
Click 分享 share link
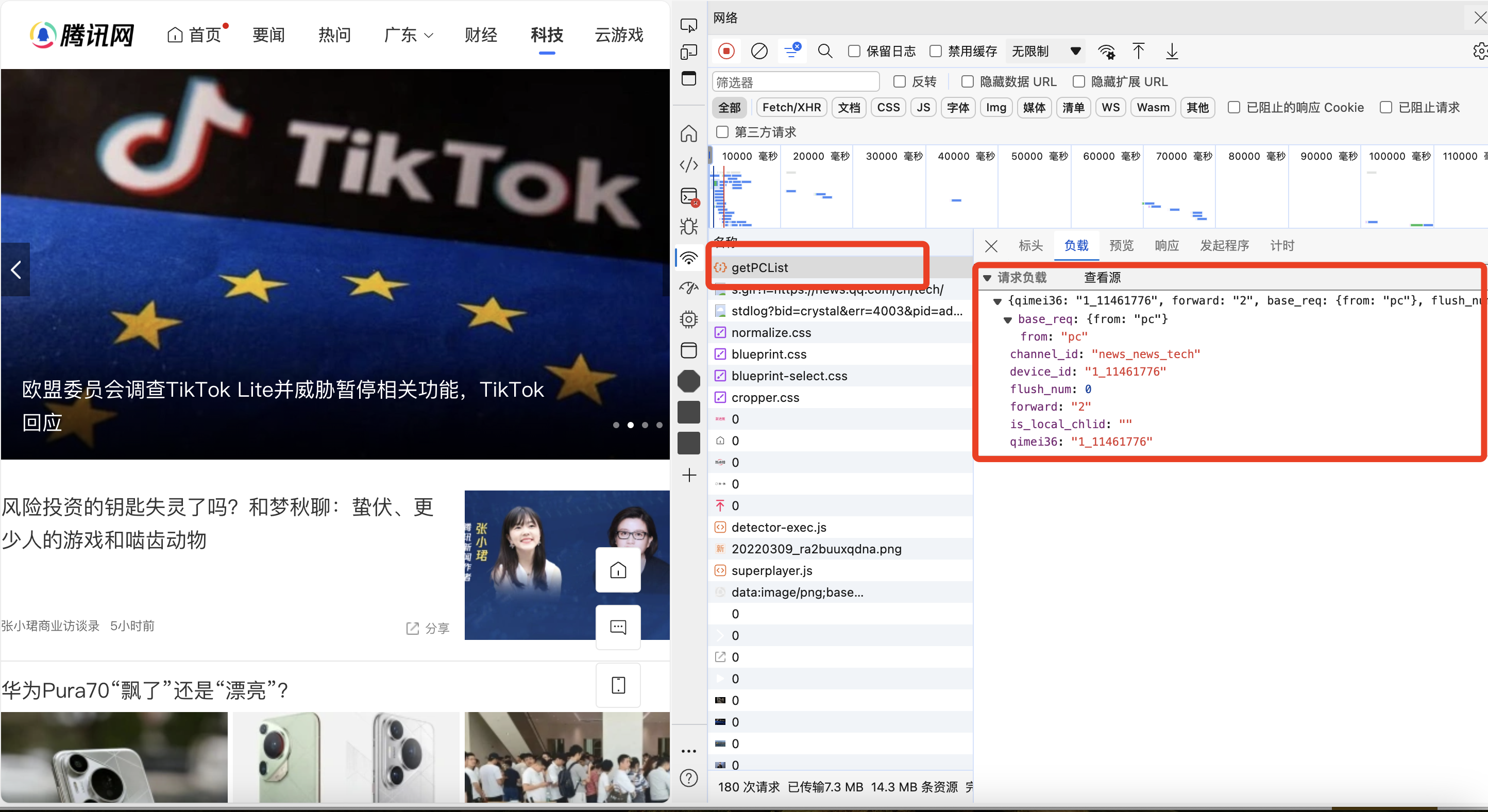click(428, 629)
